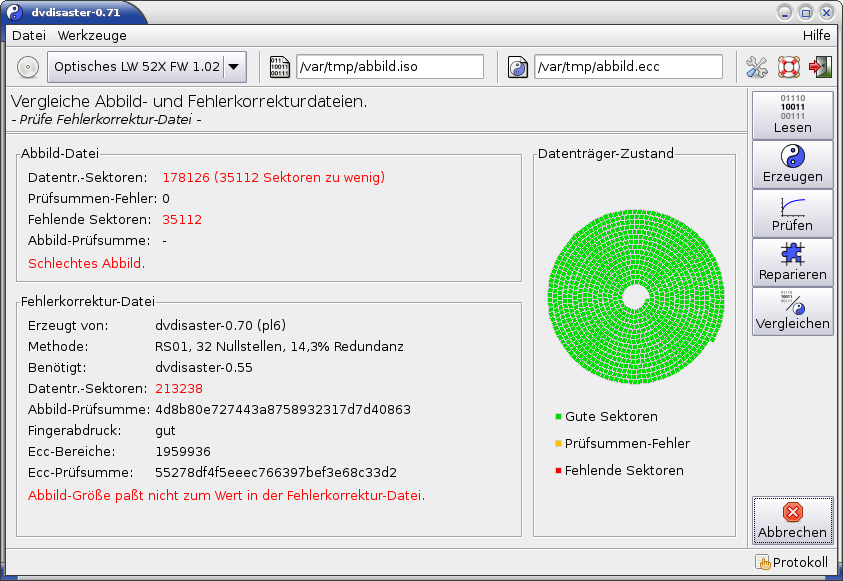Open the Protokoll log view

791,562
